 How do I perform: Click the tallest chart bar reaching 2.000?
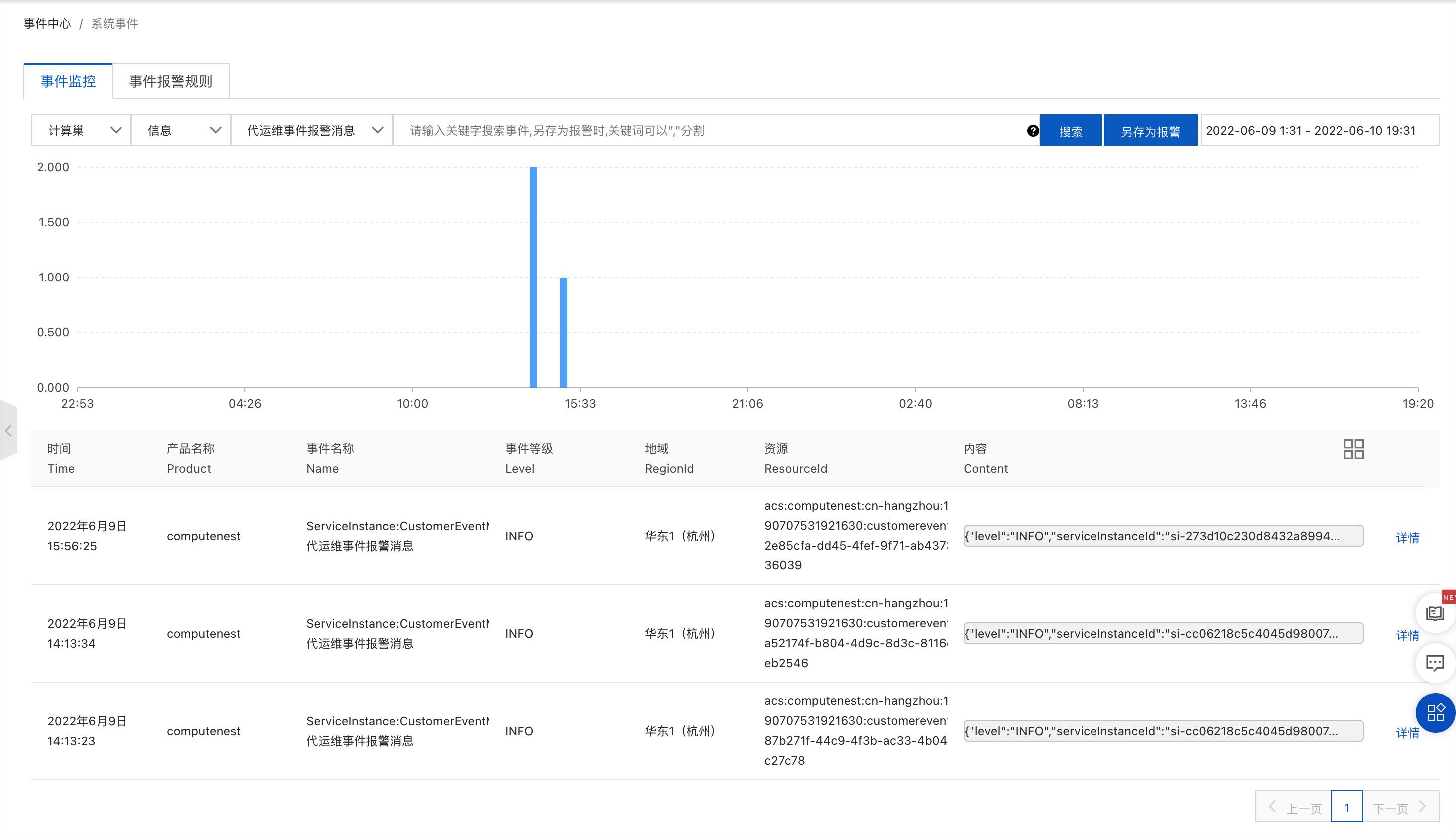click(533, 278)
